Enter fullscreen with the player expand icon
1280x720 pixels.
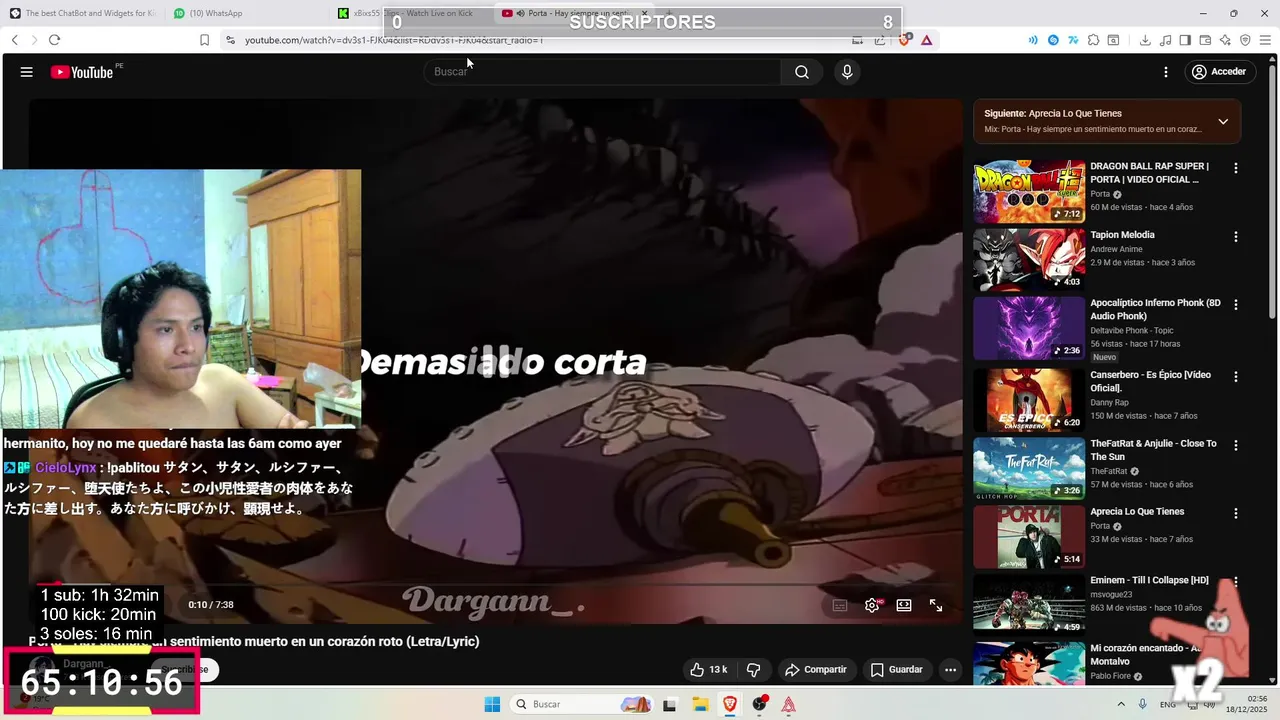point(936,605)
